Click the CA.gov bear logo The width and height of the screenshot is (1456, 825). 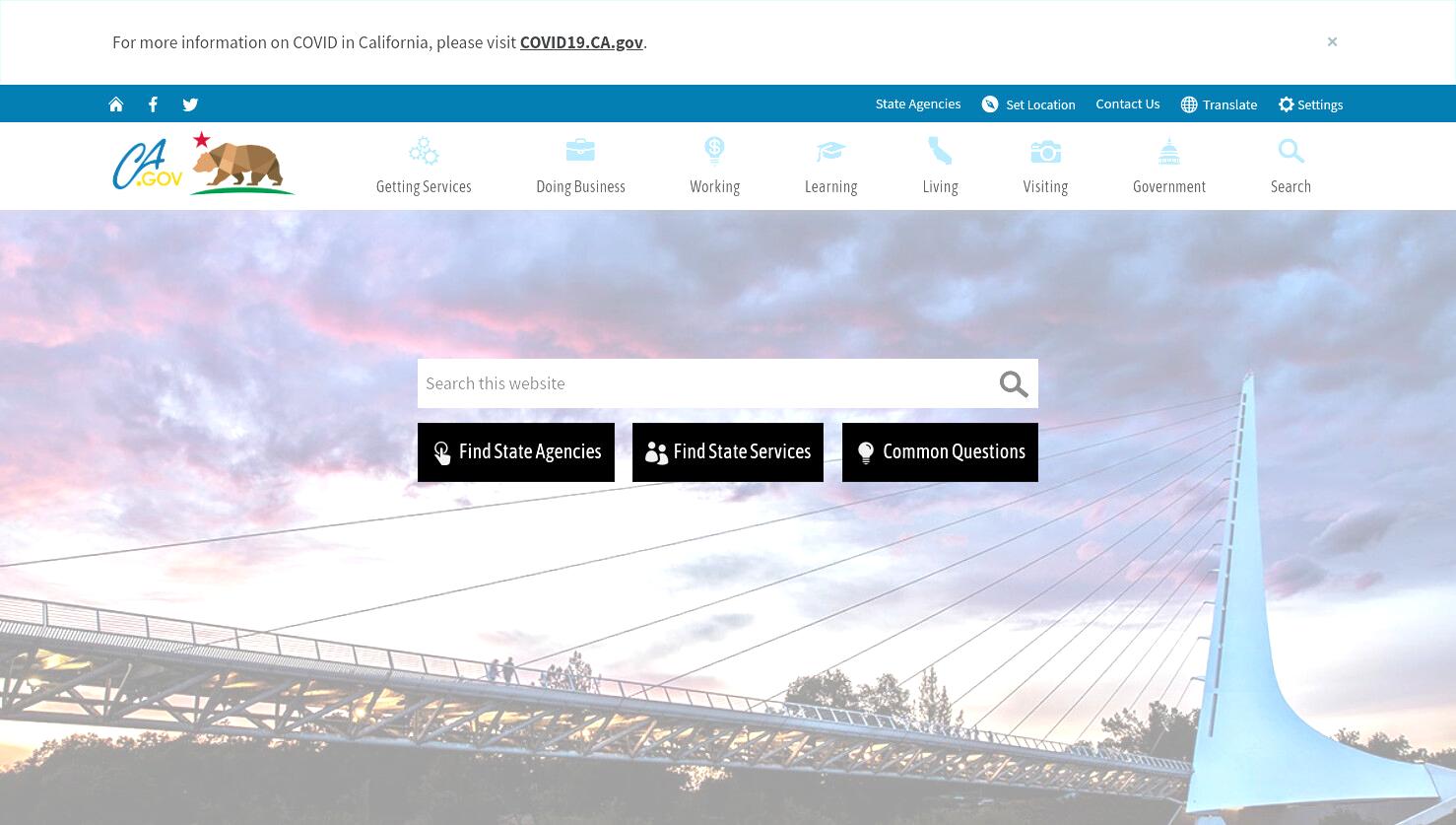tap(204, 163)
